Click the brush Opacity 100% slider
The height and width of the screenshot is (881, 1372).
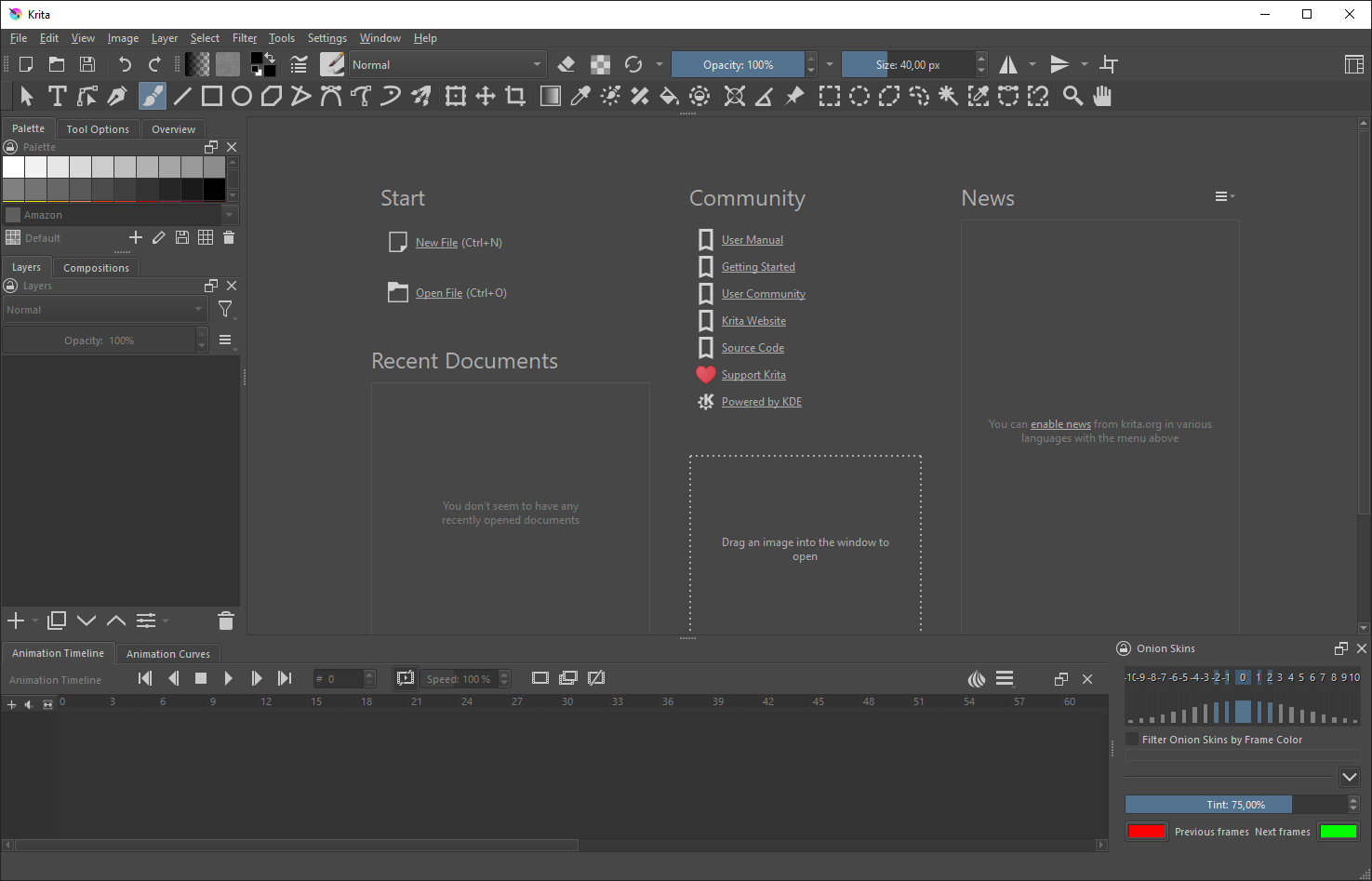click(x=738, y=64)
